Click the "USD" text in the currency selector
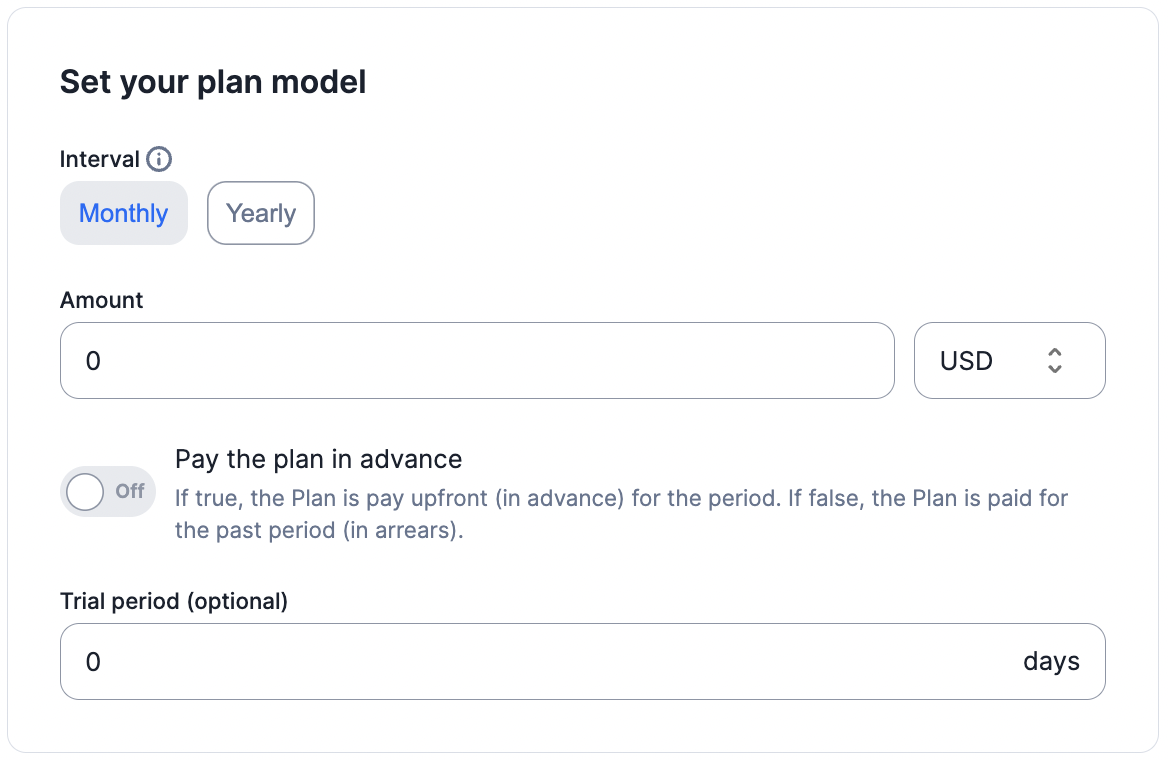The height and width of the screenshot is (760, 1168). [966, 361]
